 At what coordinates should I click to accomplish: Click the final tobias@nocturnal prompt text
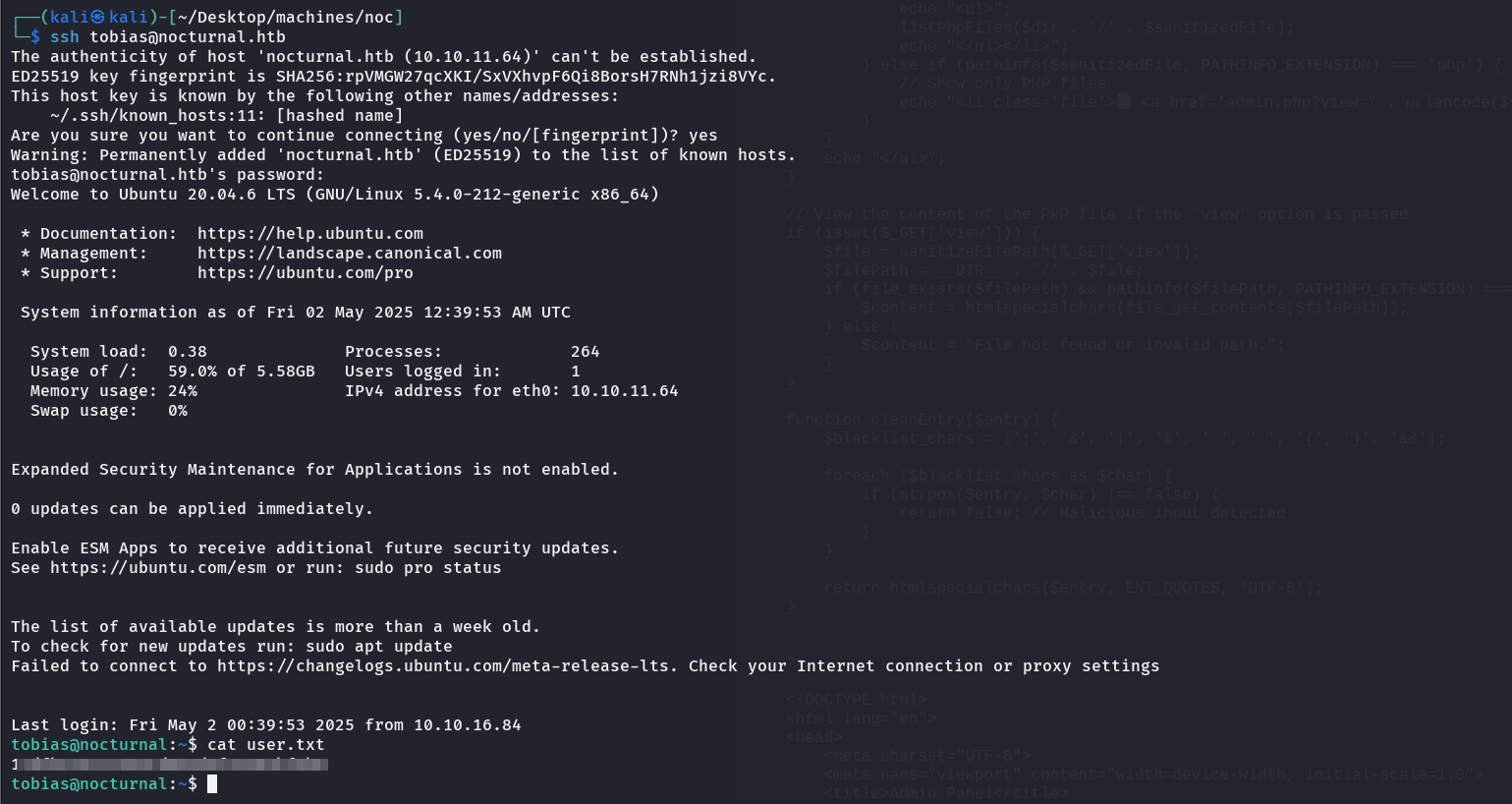coord(104,784)
